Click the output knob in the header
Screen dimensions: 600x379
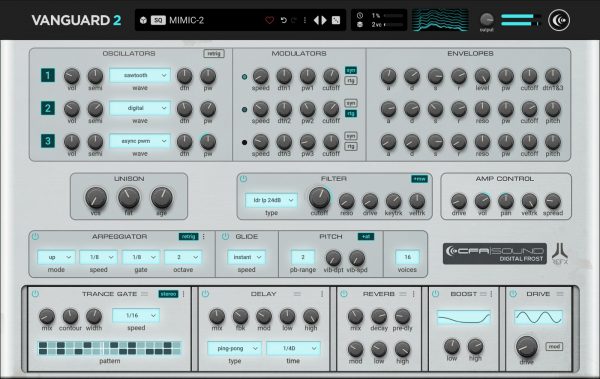487,19
